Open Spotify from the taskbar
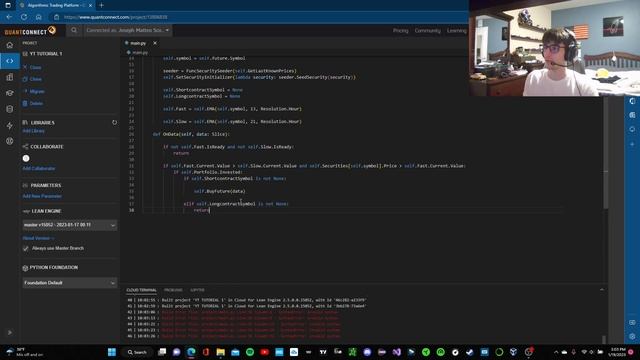640x360 pixels. point(250,352)
